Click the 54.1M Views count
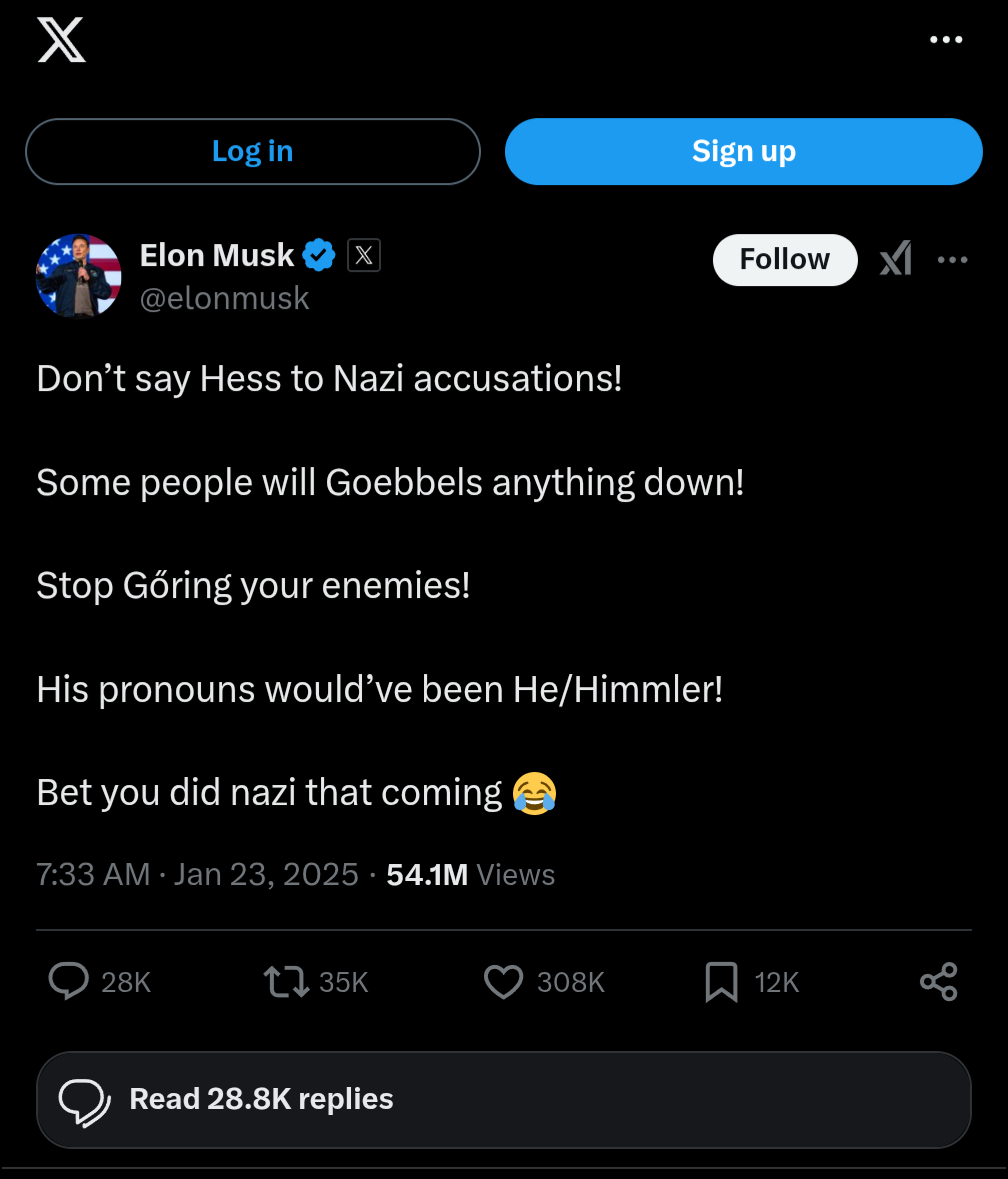This screenshot has width=1008, height=1179. tap(470, 875)
